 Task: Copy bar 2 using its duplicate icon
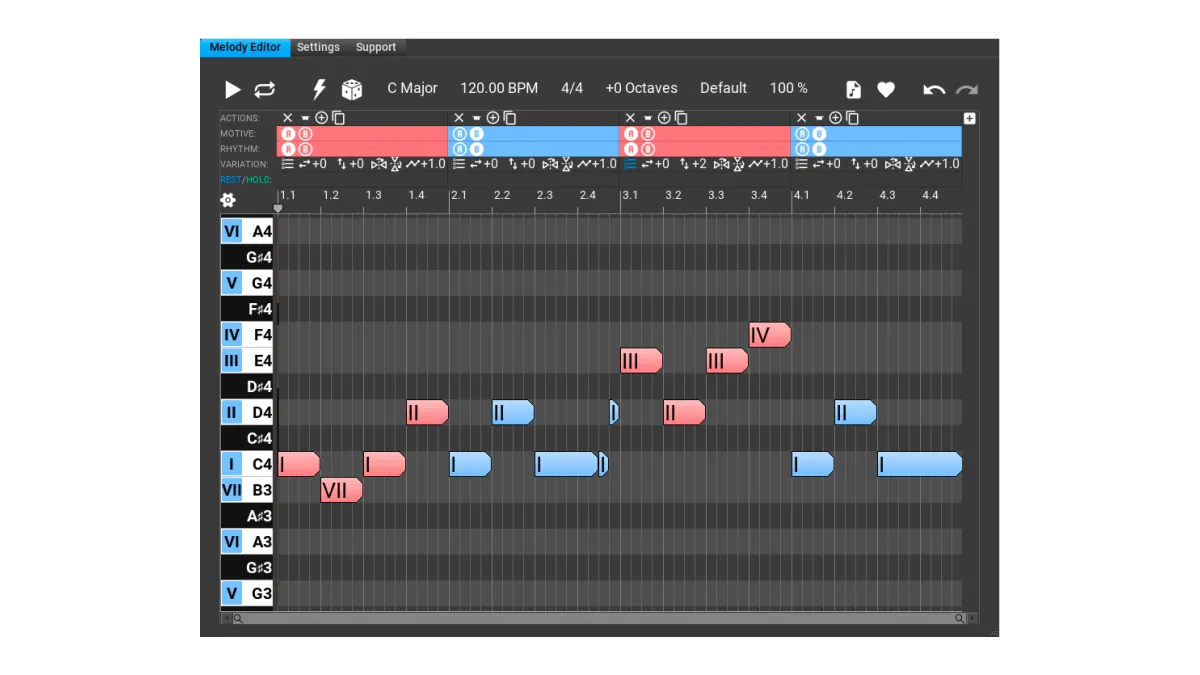tap(509, 118)
